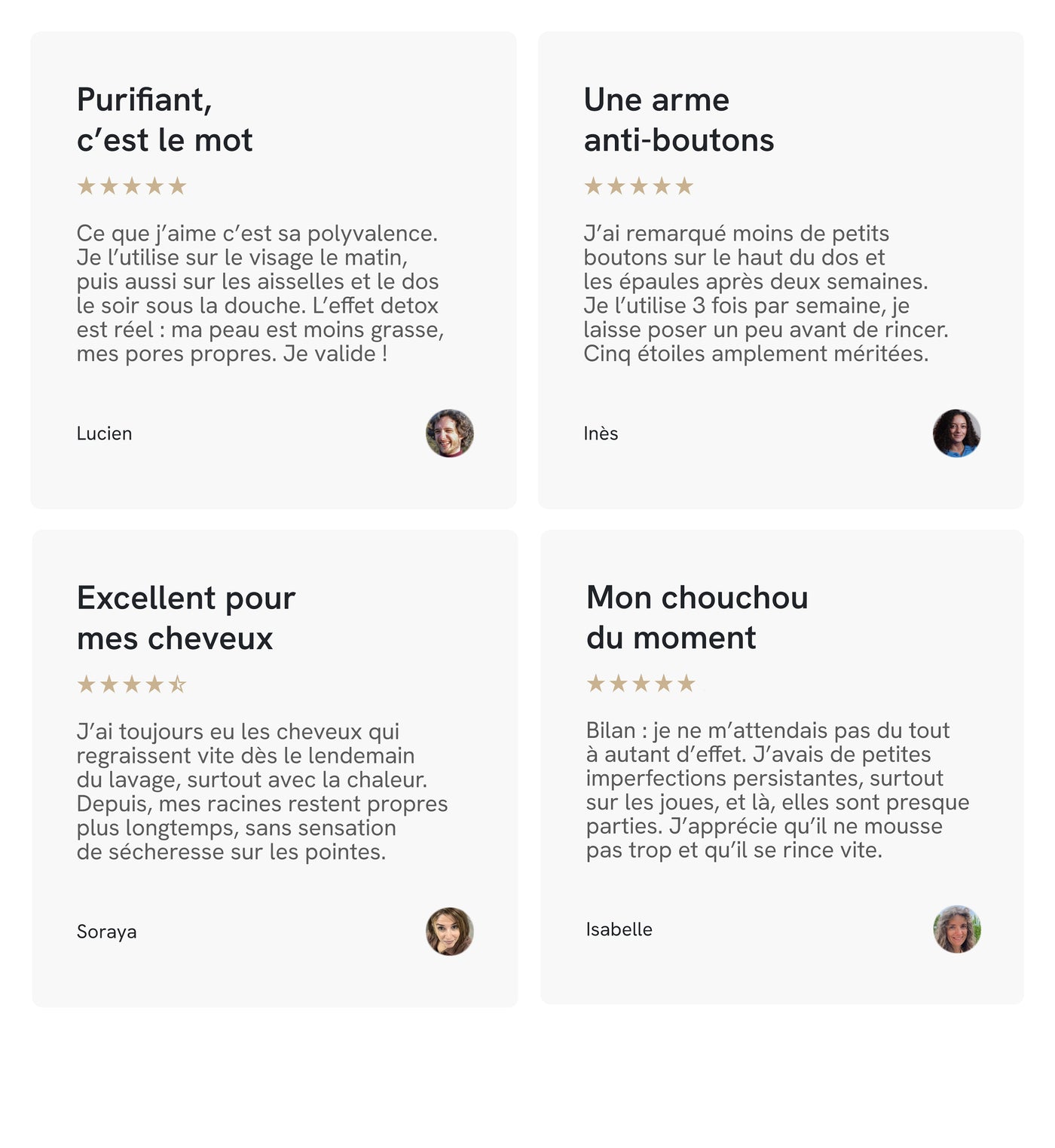1055x1148 pixels.
Task: Click Lucien's round avatar photo
Action: click(x=450, y=433)
